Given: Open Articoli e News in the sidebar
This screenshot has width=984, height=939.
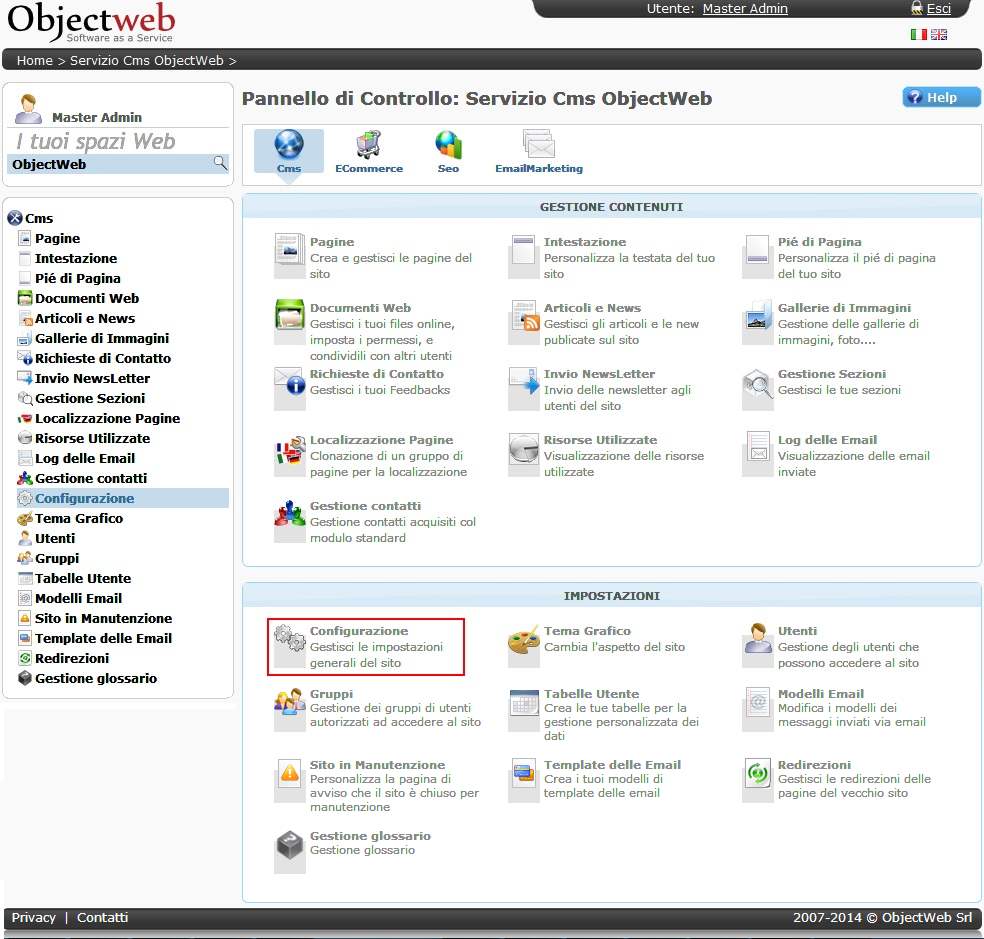Looking at the screenshot, I should pyautogui.click(x=84, y=318).
